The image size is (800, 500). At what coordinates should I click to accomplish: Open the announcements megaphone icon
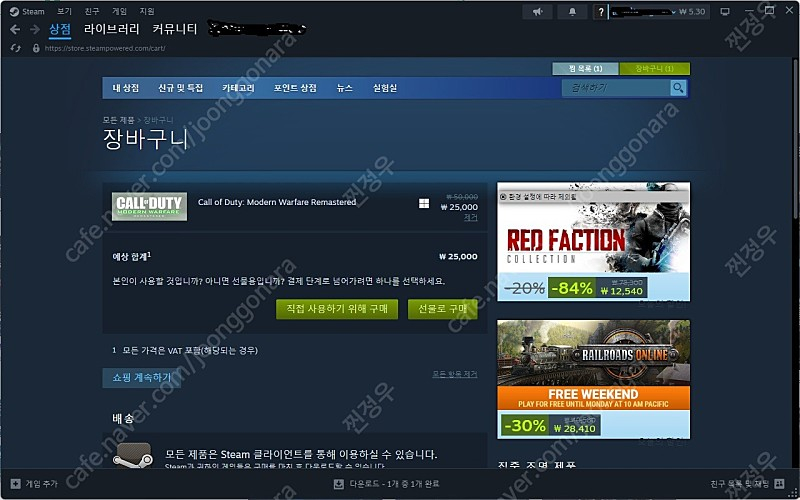537,12
